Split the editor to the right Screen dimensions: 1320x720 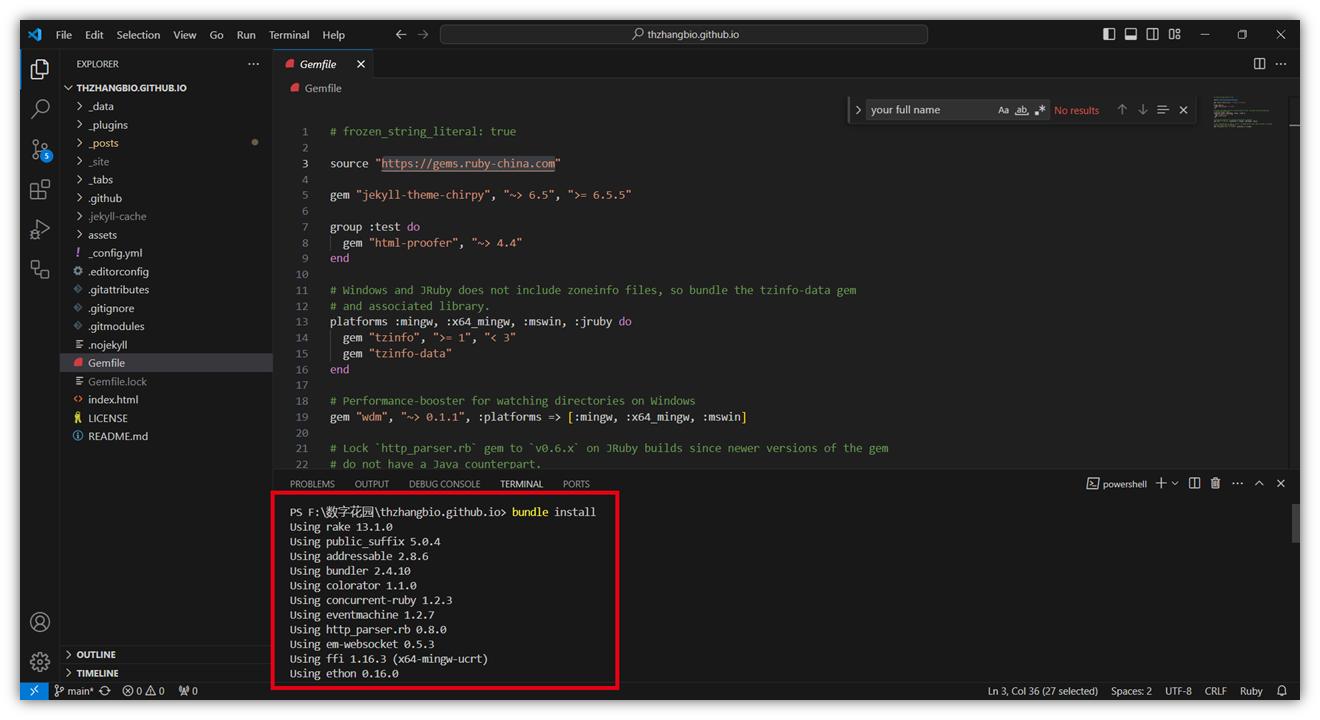tap(1259, 64)
